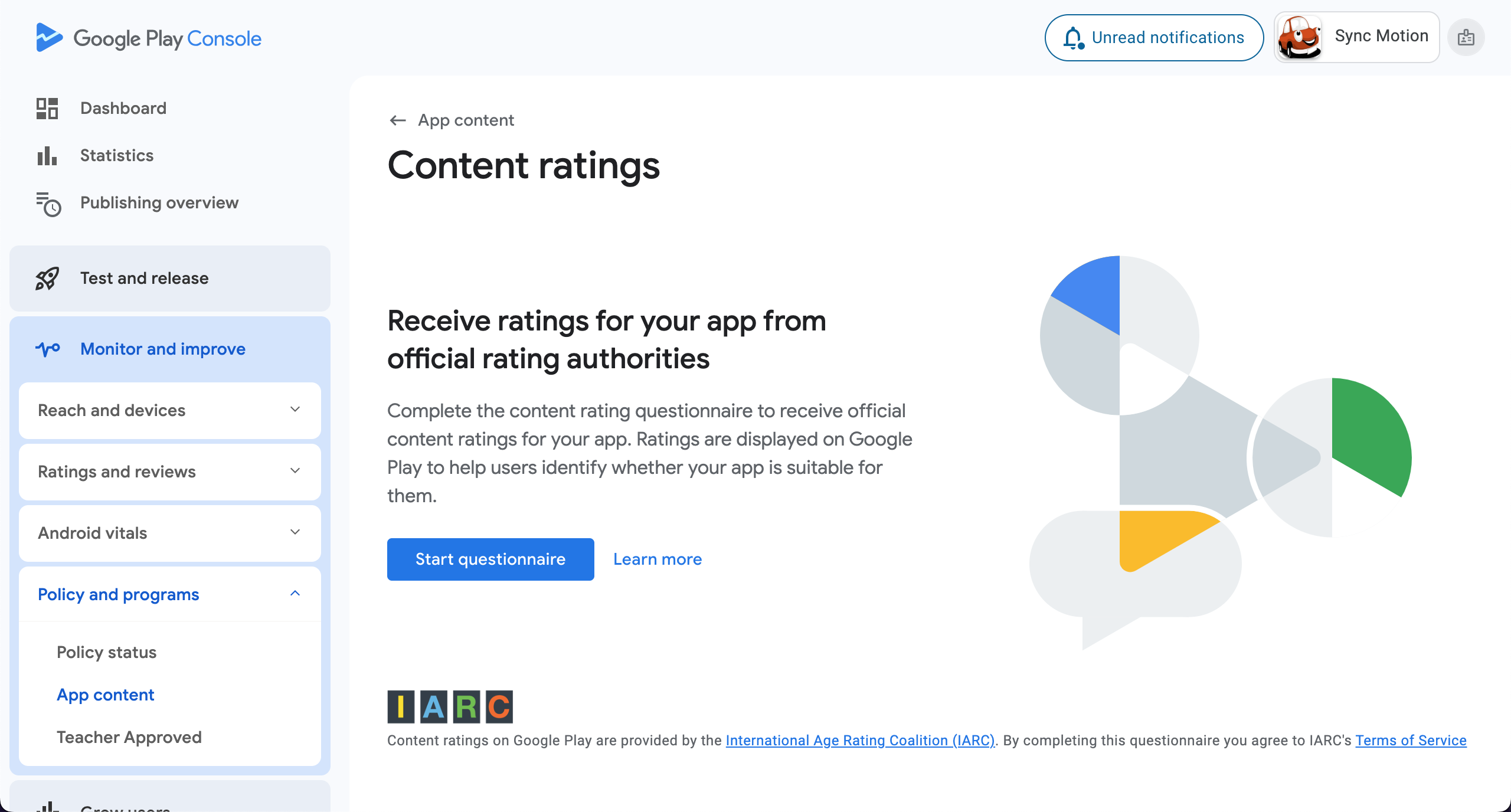
Task: Click the Publishing overview clock icon
Action: coord(48,204)
